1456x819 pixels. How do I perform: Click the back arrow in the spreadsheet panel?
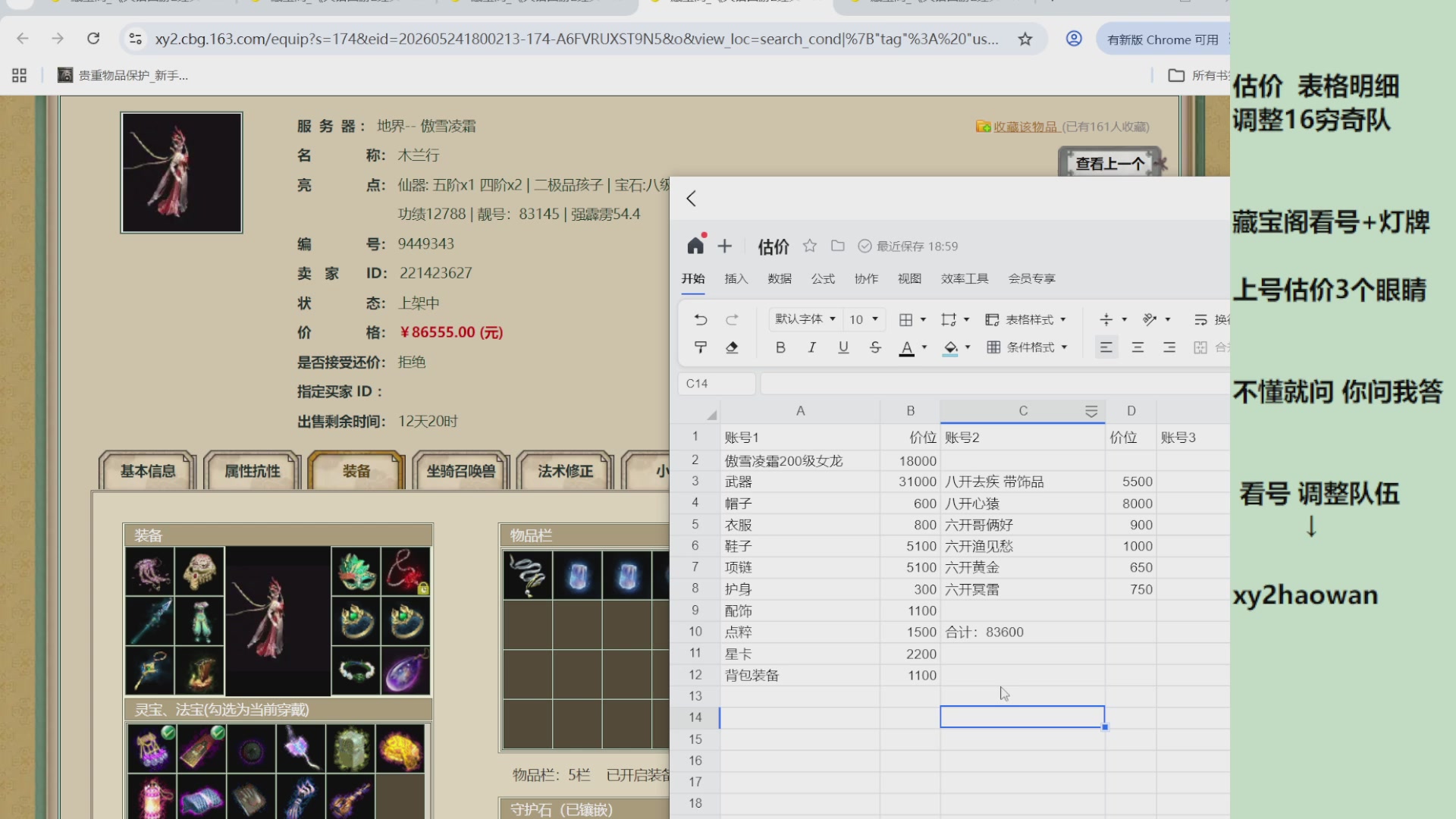point(691,199)
